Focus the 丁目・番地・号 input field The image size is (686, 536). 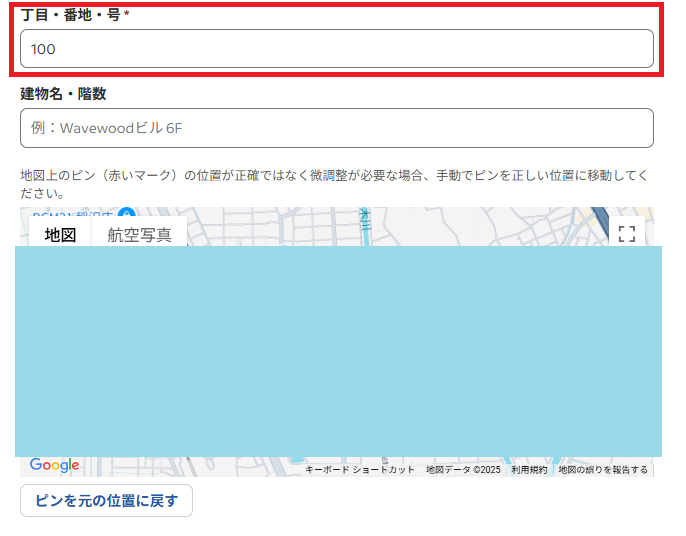click(x=336, y=49)
